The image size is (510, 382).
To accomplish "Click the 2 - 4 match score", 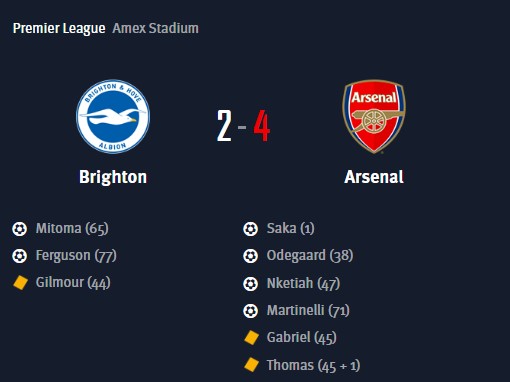I will coord(243,126).
